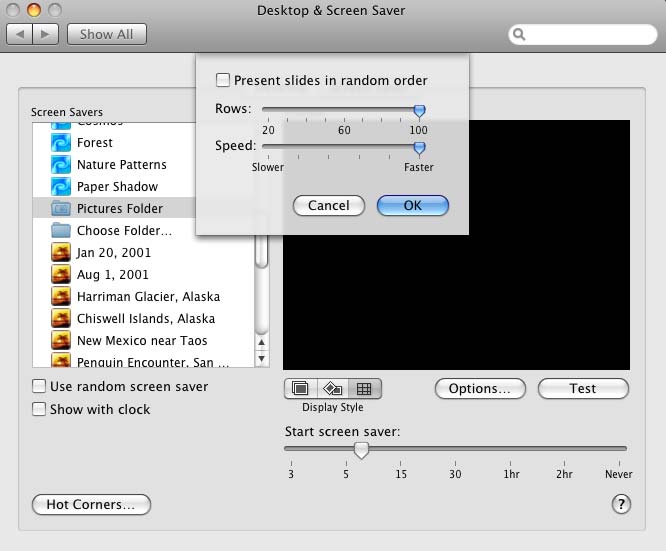This screenshot has width=666, height=551.
Task: Click the Forest screen saver icon
Action: tap(61, 143)
